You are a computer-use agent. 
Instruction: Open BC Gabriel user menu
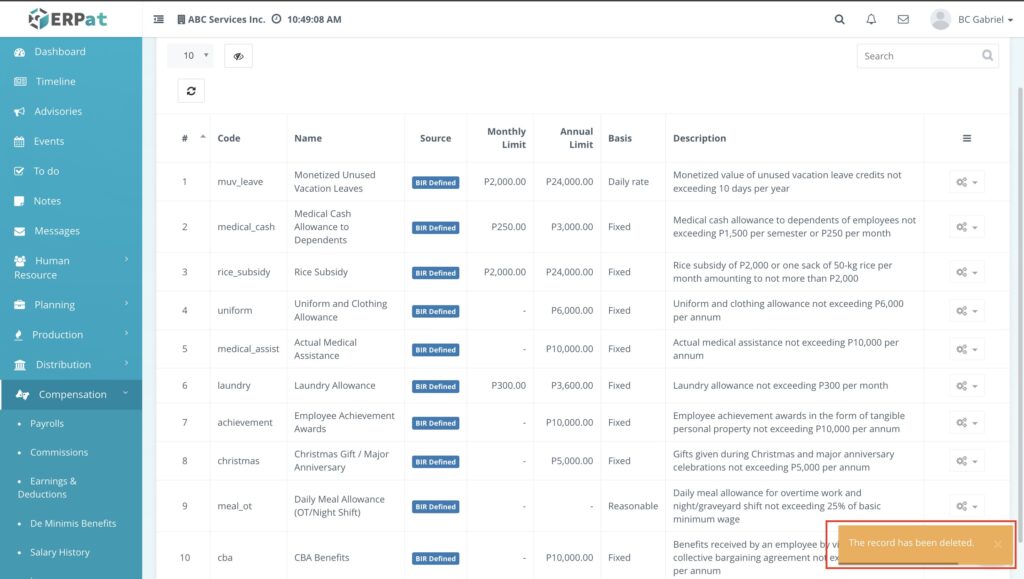click(x=971, y=19)
